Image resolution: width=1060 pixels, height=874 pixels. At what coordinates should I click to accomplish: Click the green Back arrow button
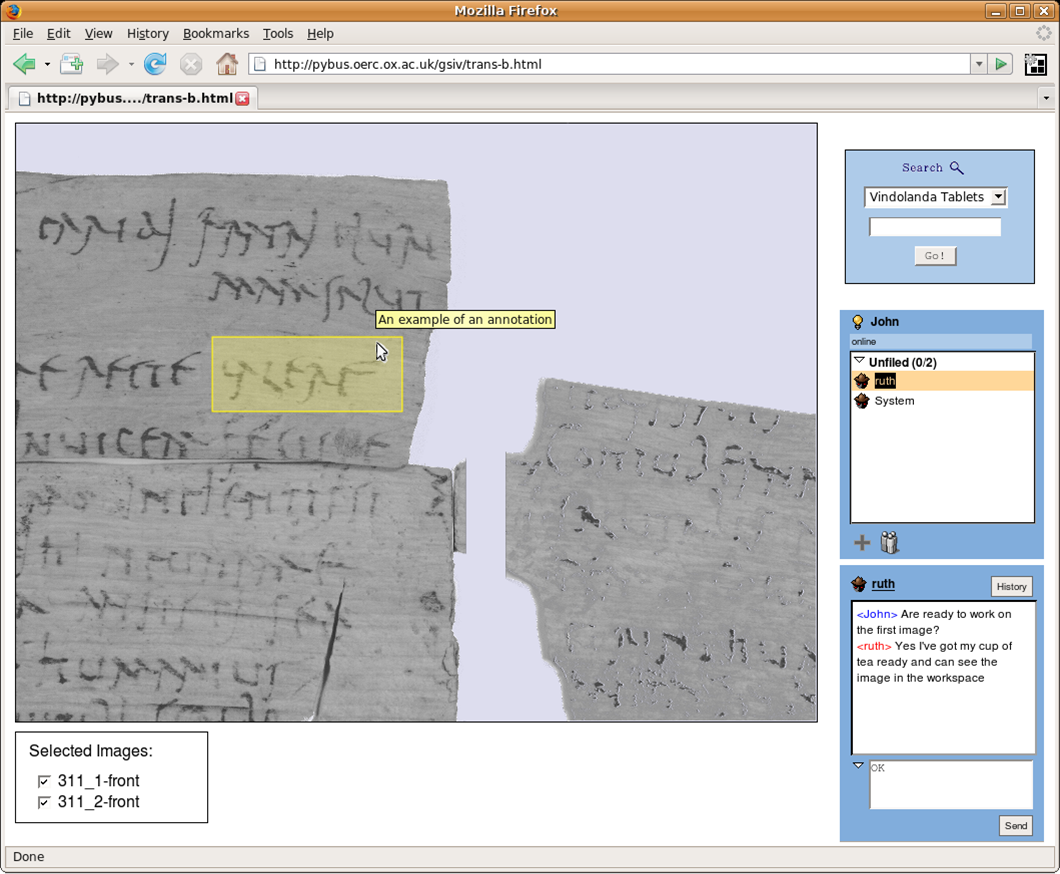tap(24, 65)
